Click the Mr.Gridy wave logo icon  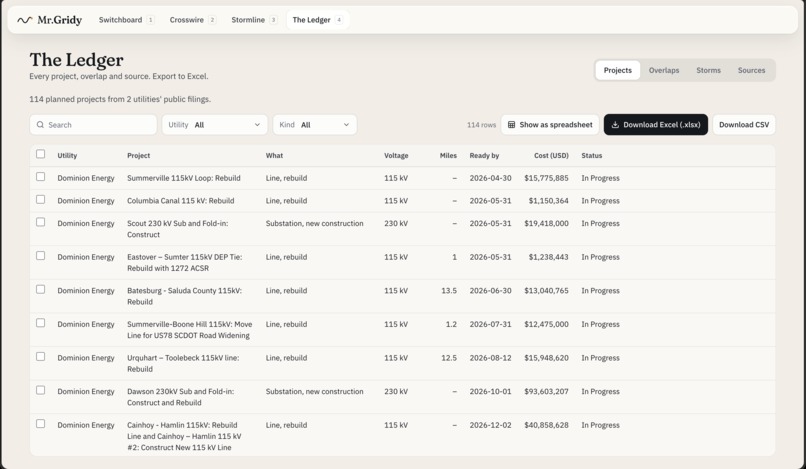(x=24, y=20)
